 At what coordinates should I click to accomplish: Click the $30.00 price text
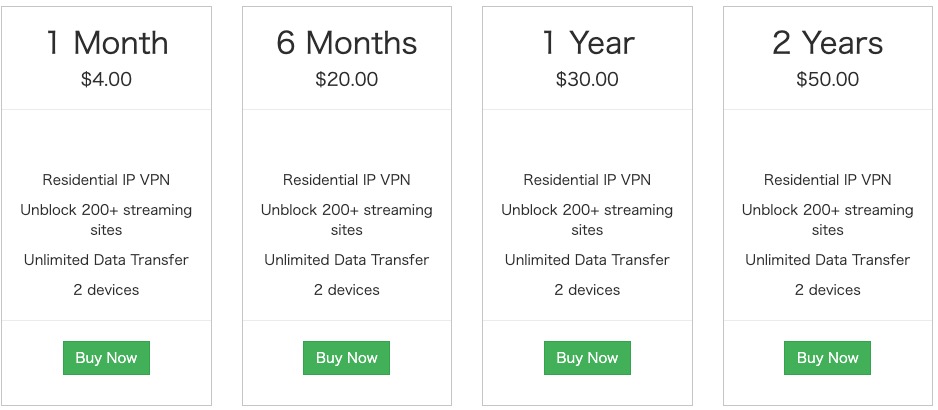click(587, 79)
